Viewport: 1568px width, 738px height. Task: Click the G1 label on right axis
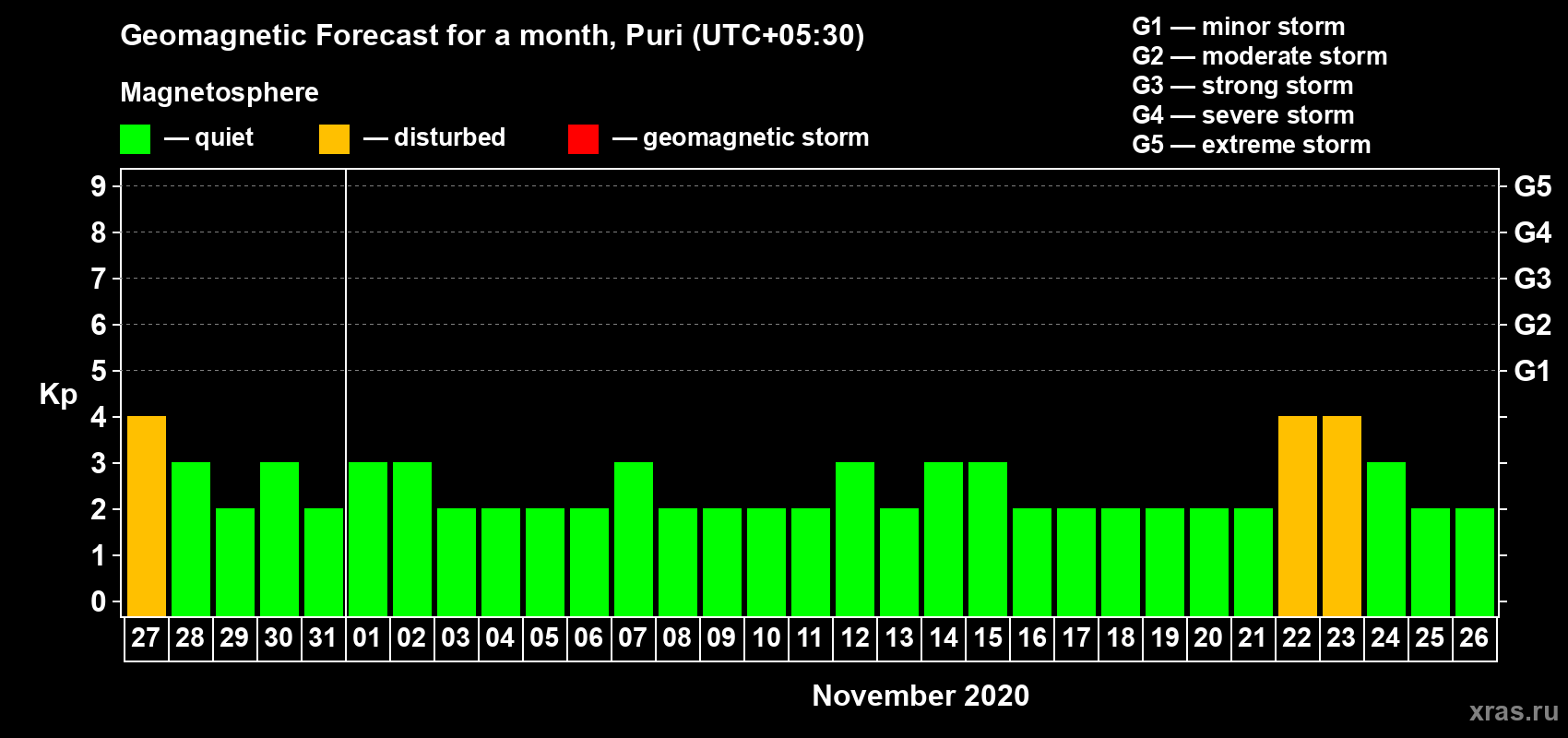tap(1532, 371)
